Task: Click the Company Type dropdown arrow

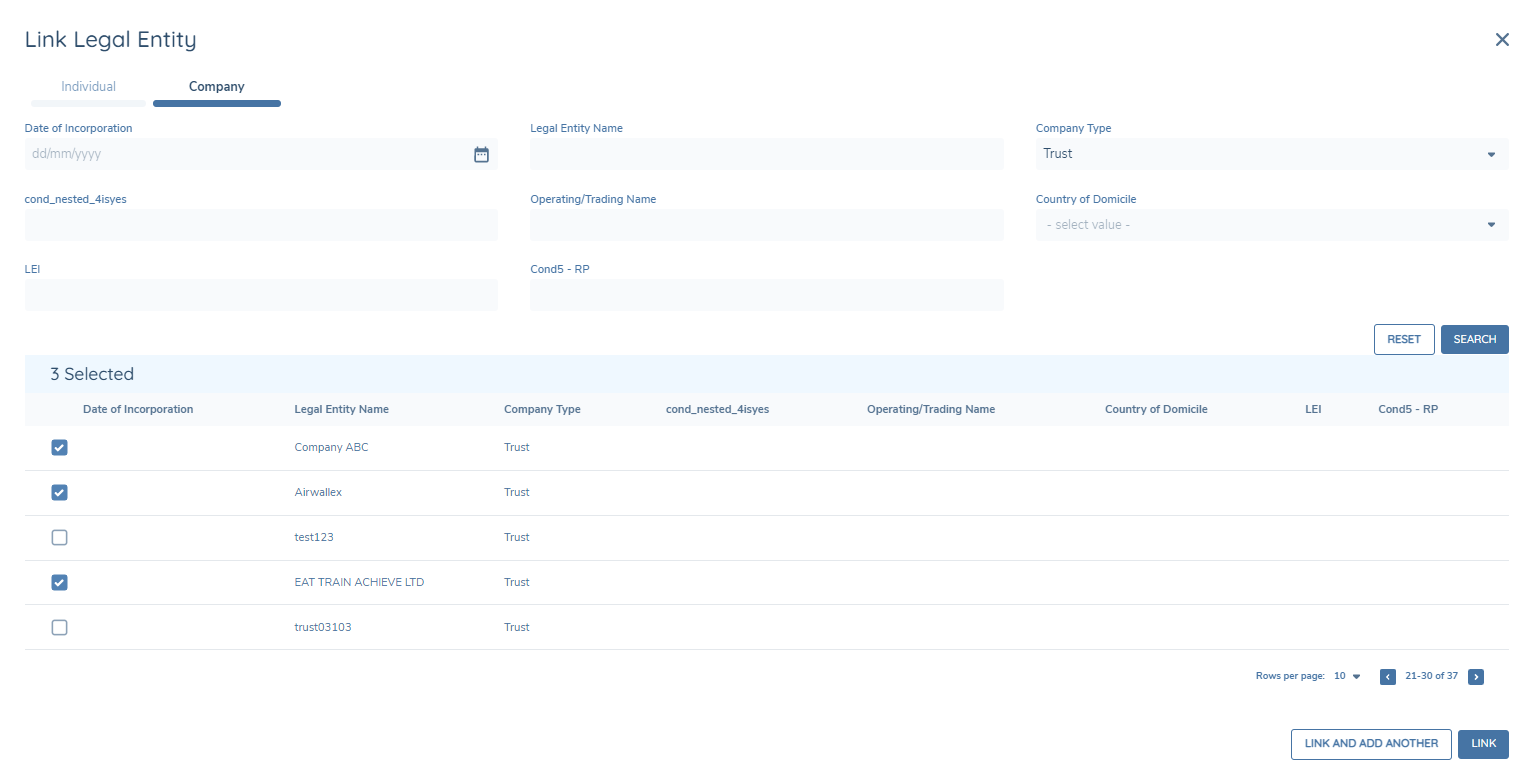Action: [1490, 154]
